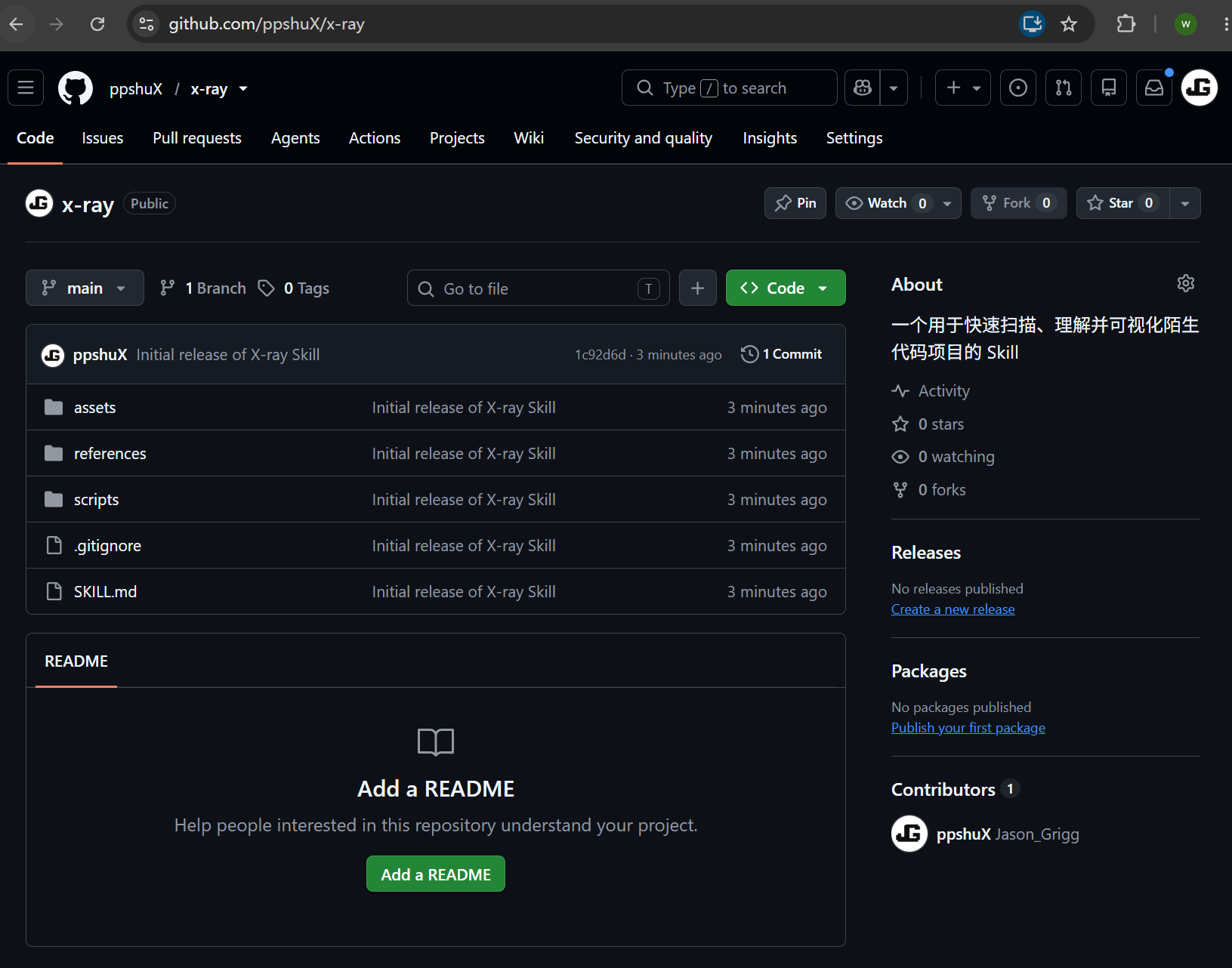Open the hamburger navigation menu
1232x968 pixels.
(26, 88)
